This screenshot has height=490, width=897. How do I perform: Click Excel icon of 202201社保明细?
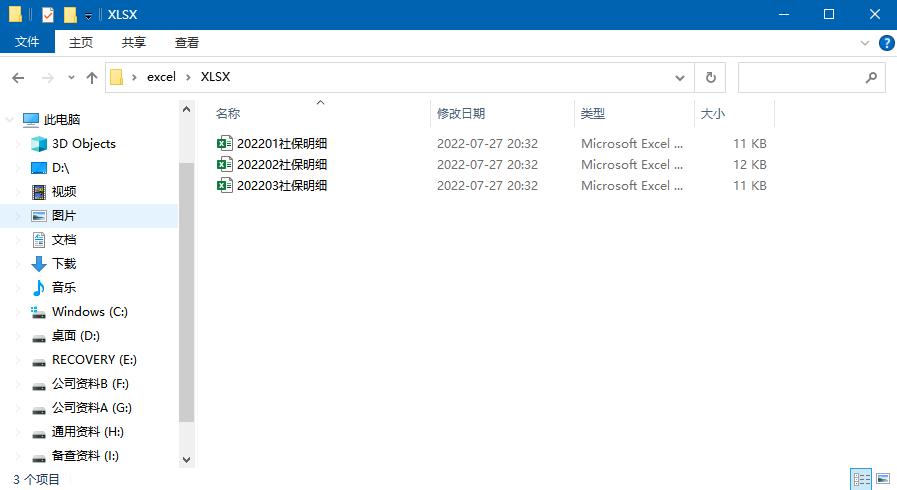pyautogui.click(x=225, y=143)
